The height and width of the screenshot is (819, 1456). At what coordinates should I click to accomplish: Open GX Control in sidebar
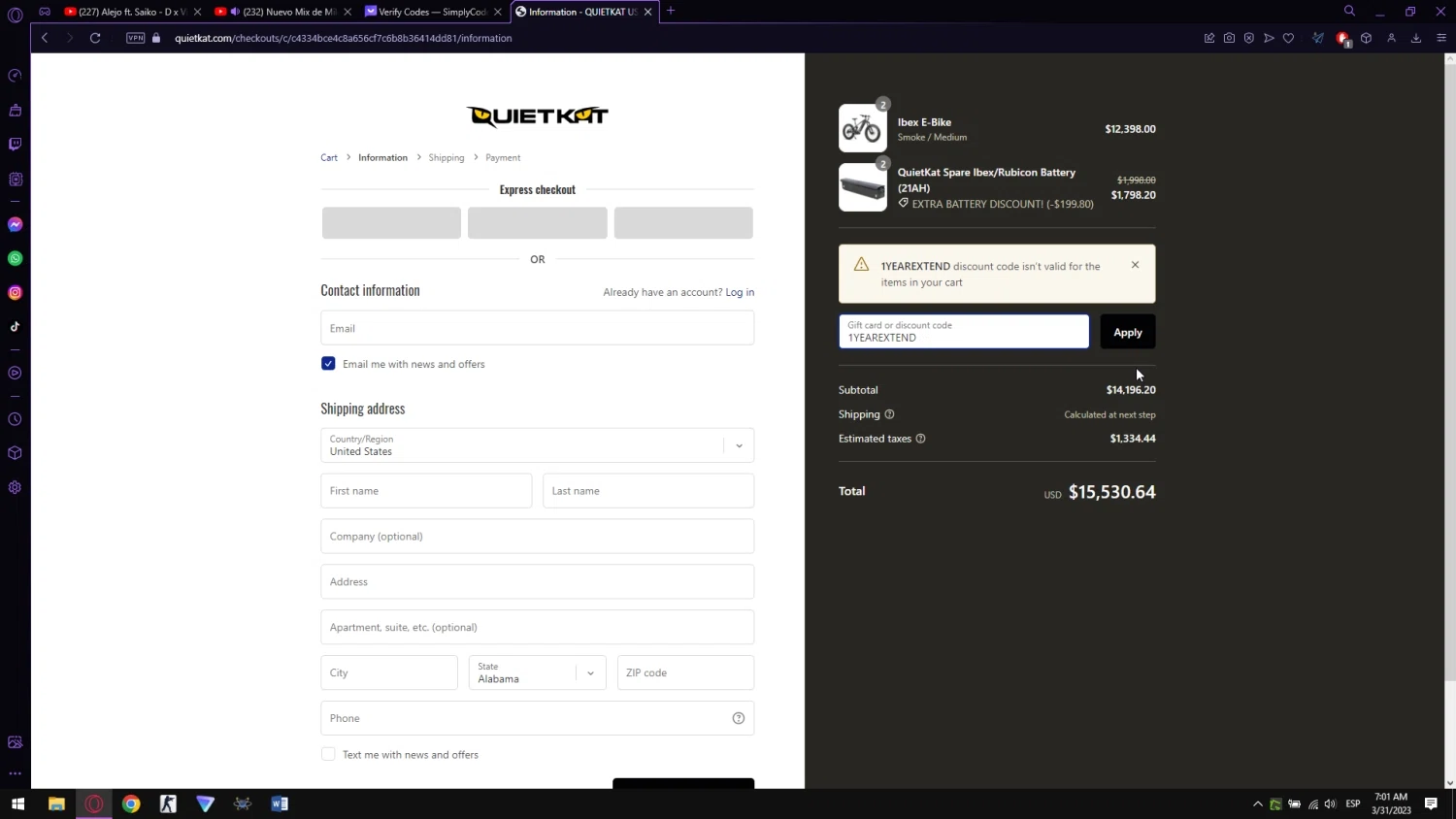(x=15, y=76)
